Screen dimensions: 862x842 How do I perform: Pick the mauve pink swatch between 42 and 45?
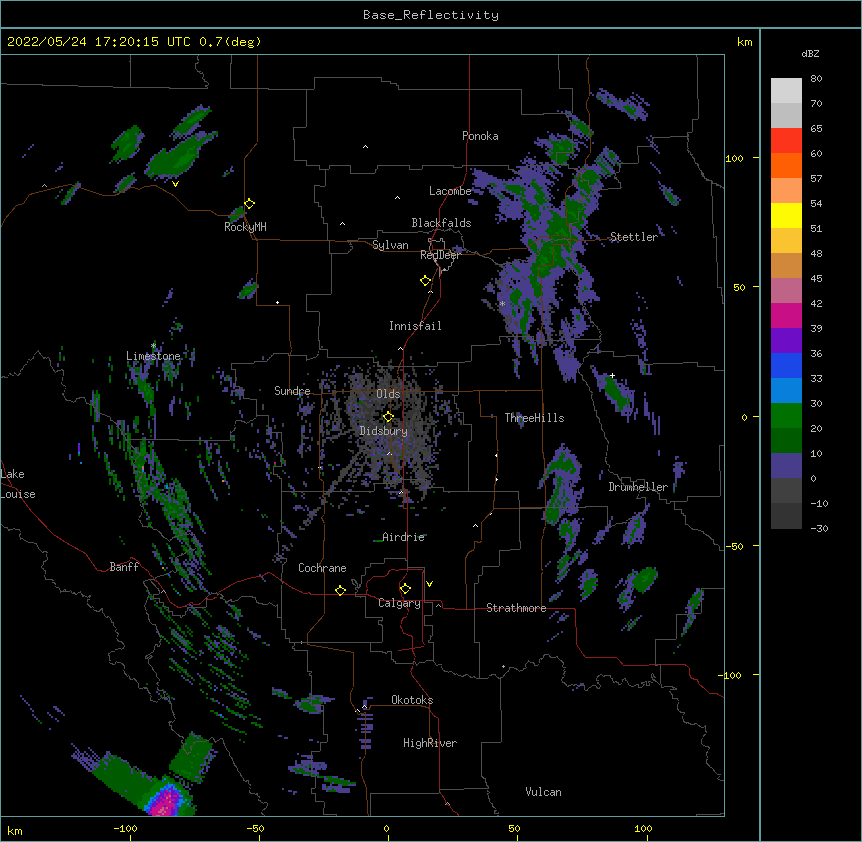click(786, 291)
